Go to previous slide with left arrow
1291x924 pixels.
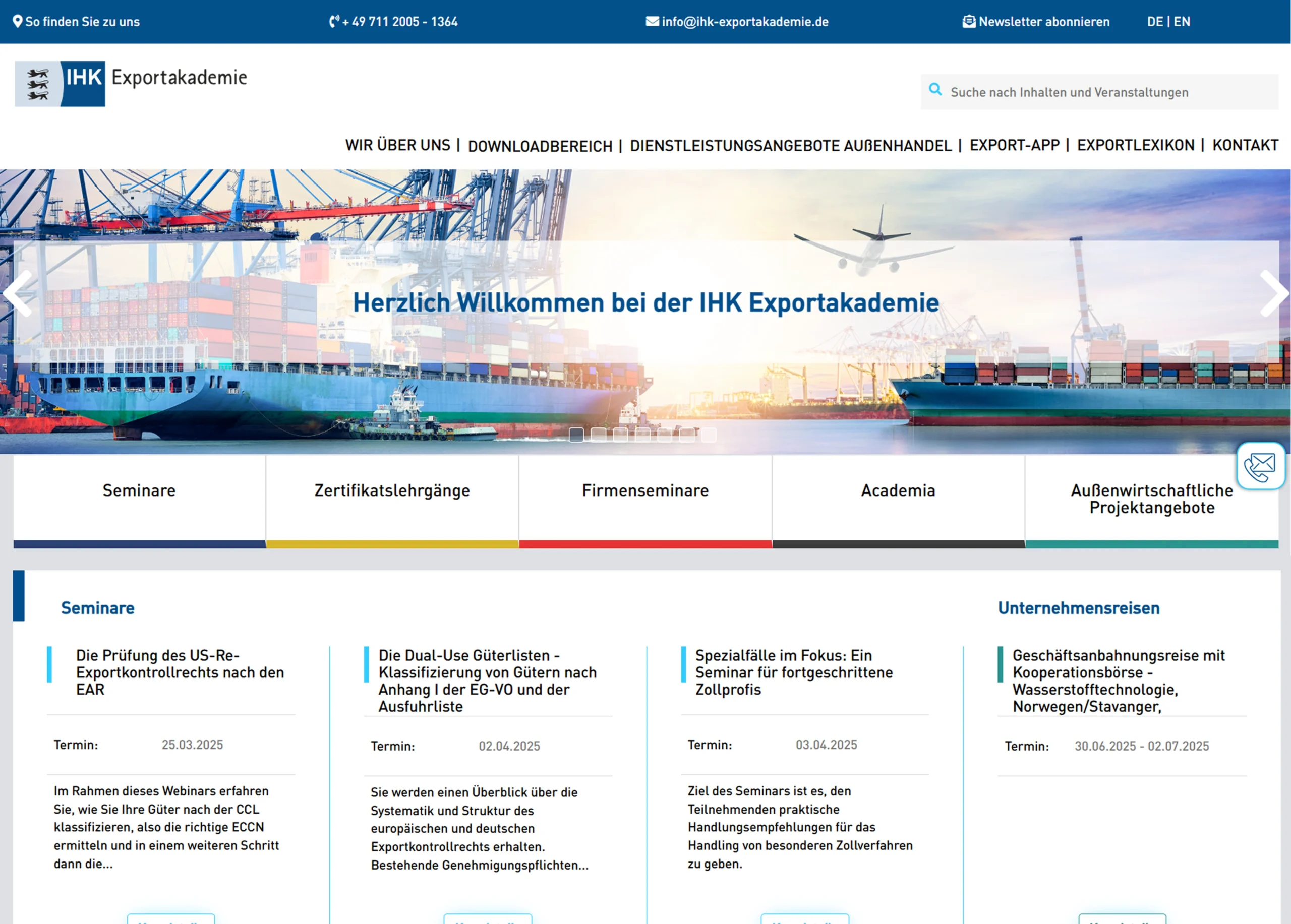tap(18, 293)
